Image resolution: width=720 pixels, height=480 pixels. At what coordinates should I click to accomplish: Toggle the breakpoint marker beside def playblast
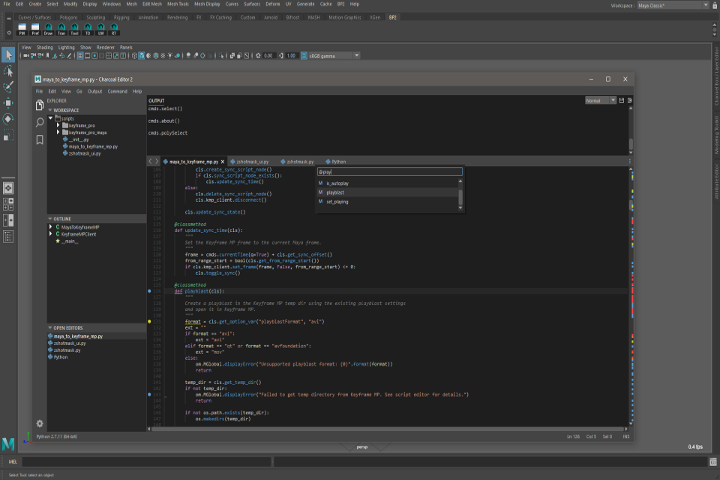point(149,291)
